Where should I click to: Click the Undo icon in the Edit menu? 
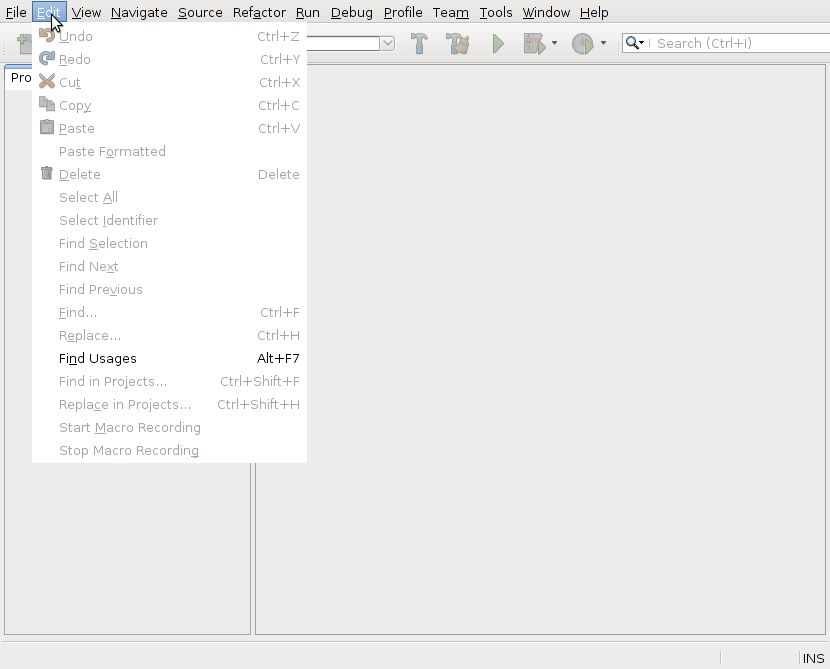[x=47, y=35]
